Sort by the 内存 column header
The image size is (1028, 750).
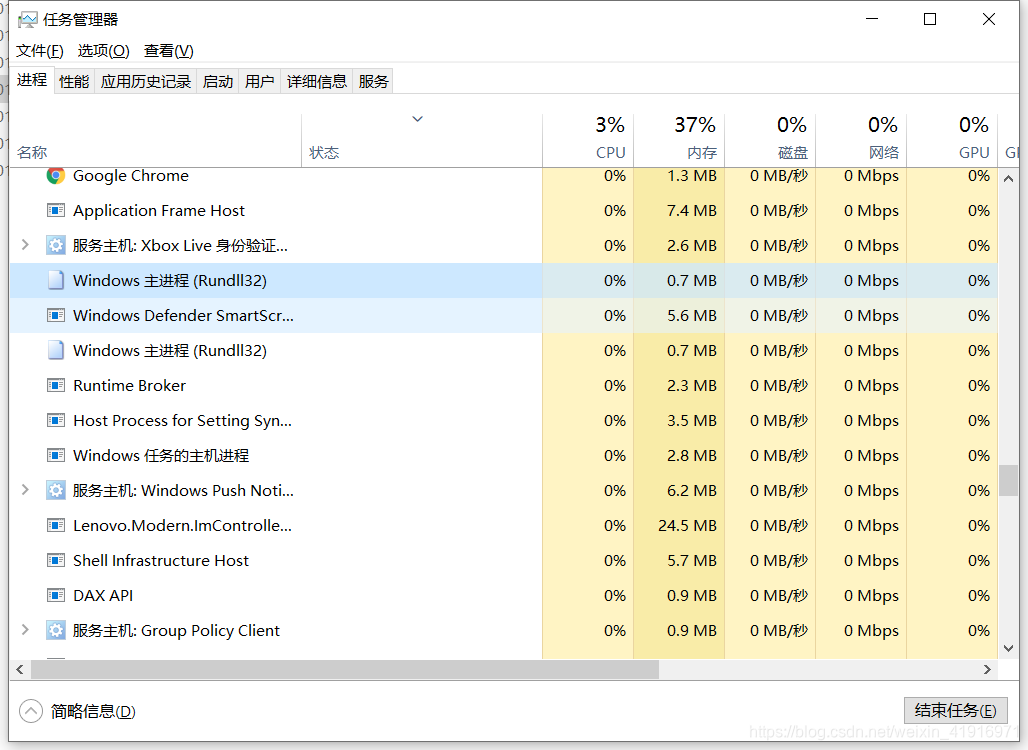point(679,140)
